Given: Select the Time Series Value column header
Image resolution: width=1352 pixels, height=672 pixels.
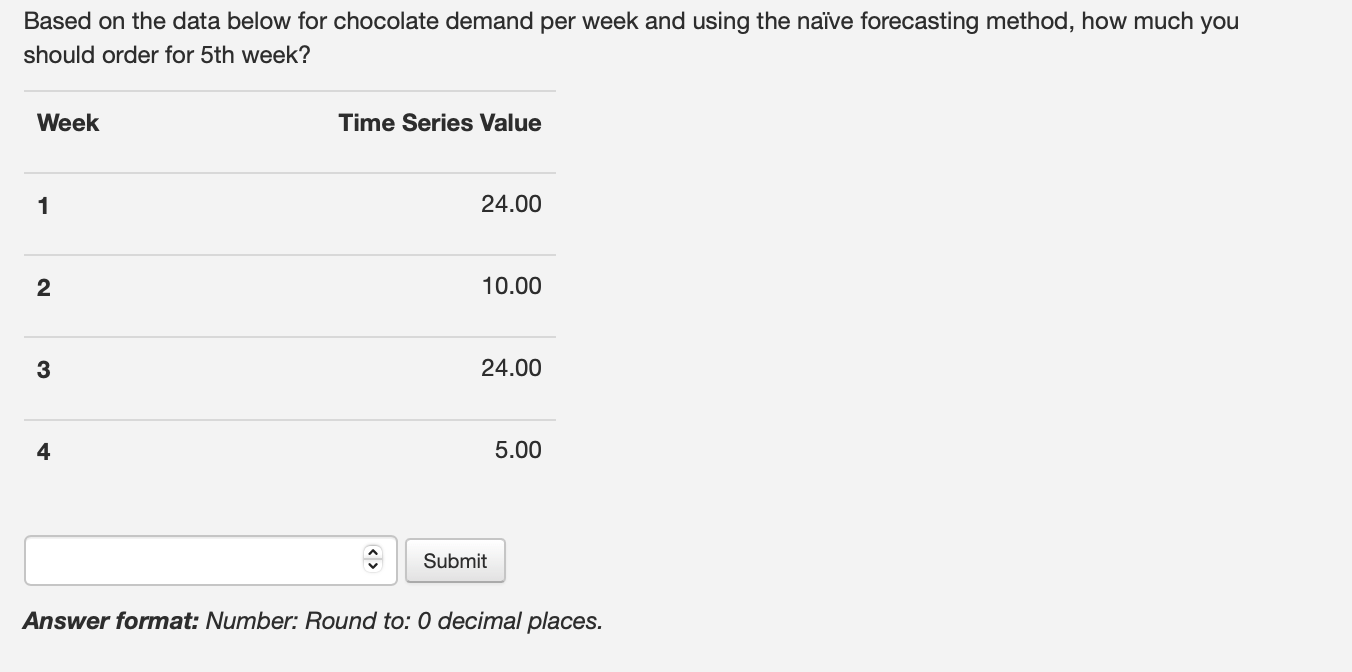Looking at the screenshot, I should [439, 122].
